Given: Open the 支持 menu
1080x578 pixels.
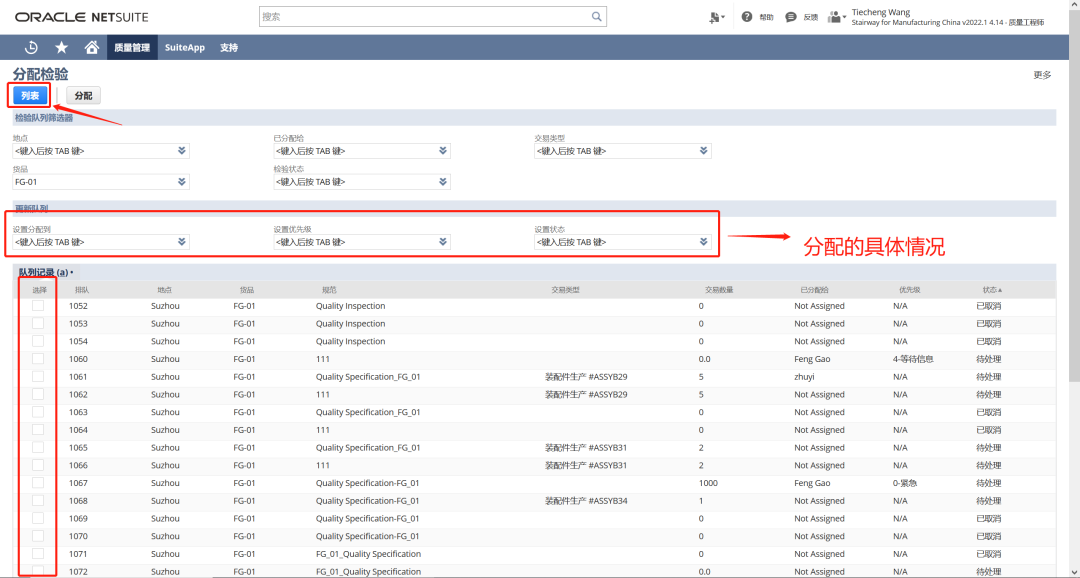Looking at the screenshot, I should pyautogui.click(x=229, y=48).
